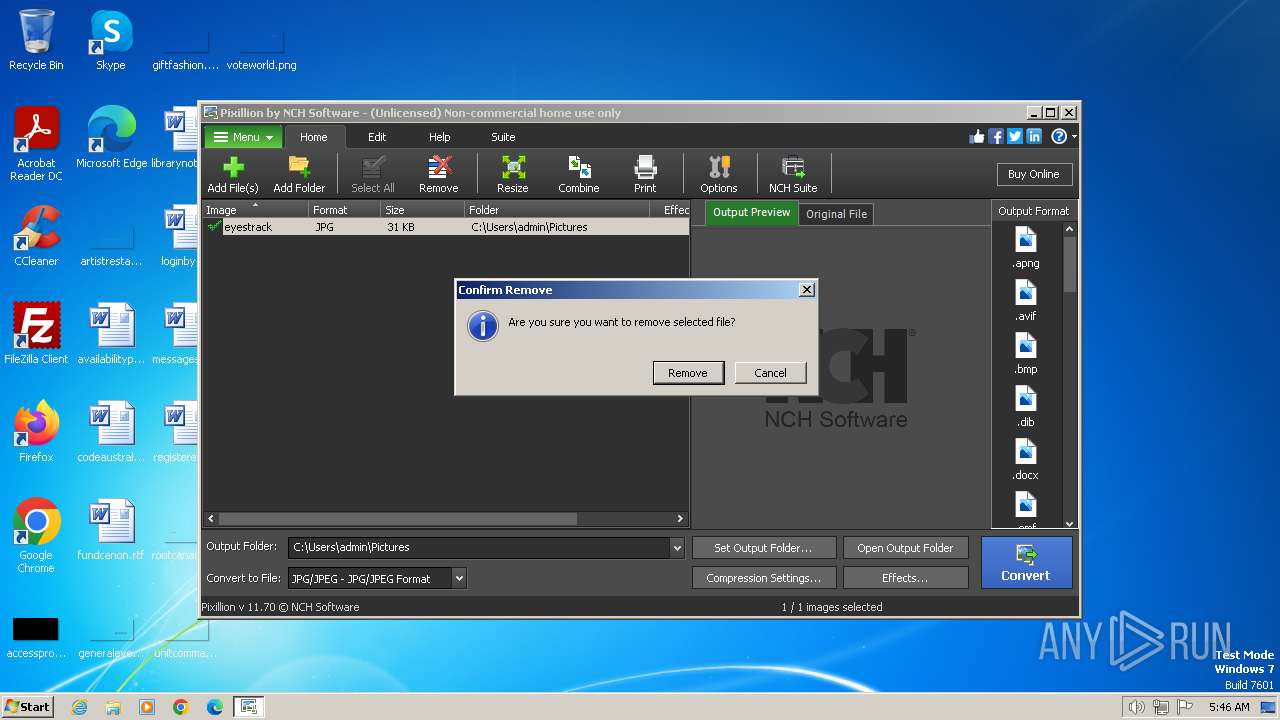Open the Recycle Bin desktop icon
Screen dimensions: 1280x720
click(x=36, y=41)
